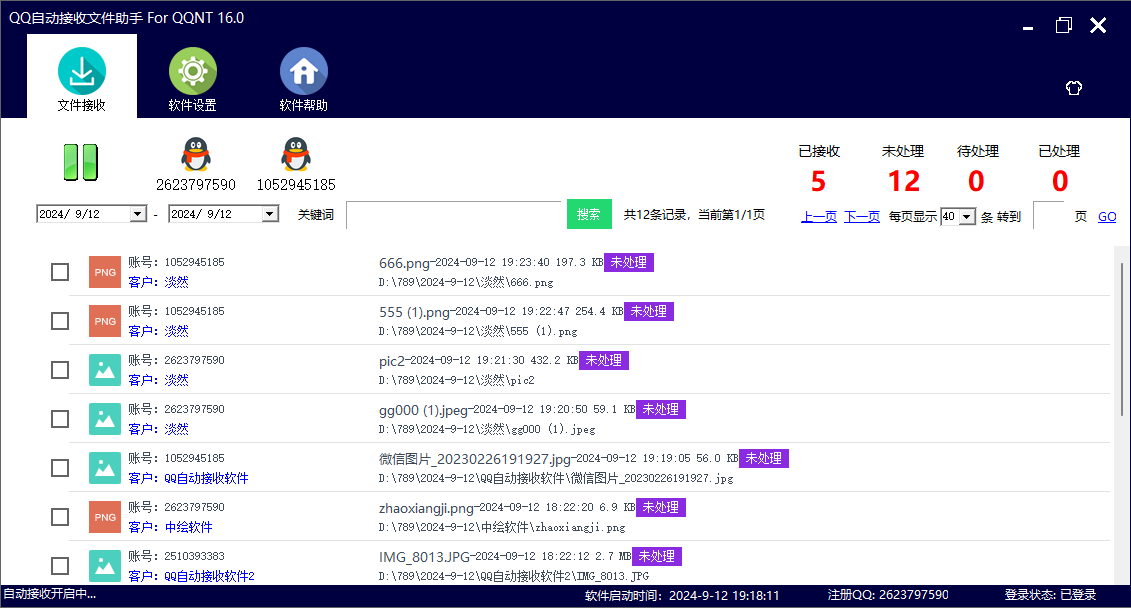
Task: Open the start date dropdown
Action: (x=138, y=214)
